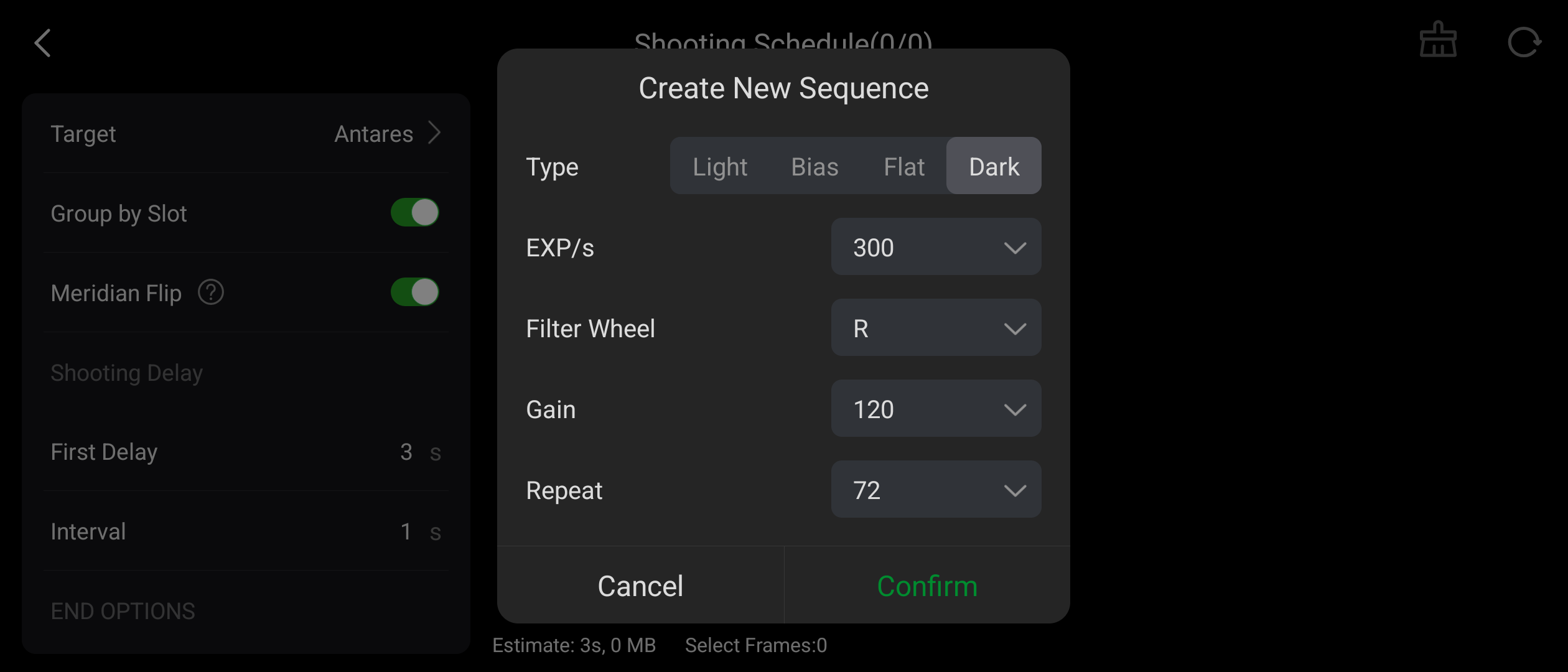This screenshot has width=1568, height=672.
Task: Toggle Group by Slot switch
Action: [x=415, y=213]
